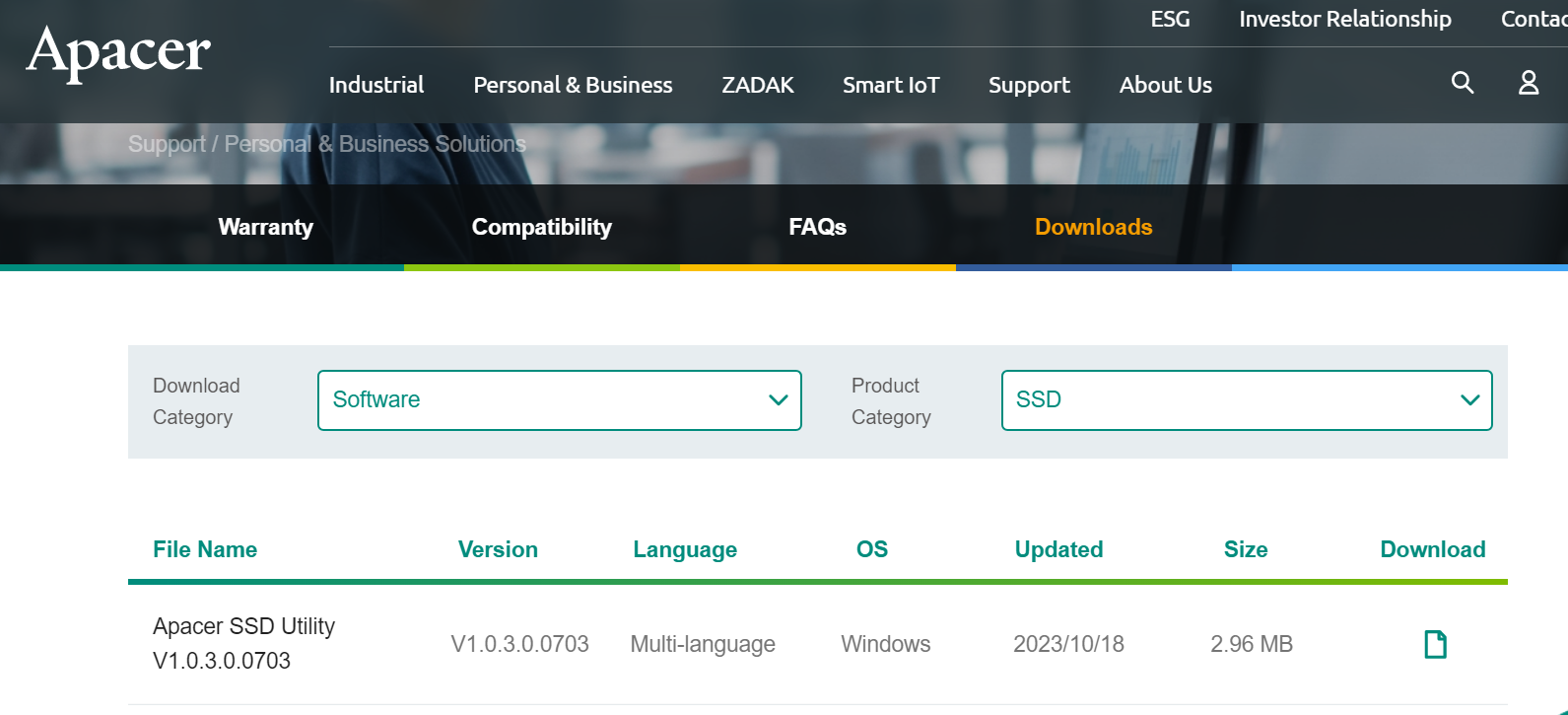
Task: Open the Industrial menu
Action: click(x=376, y=86)
